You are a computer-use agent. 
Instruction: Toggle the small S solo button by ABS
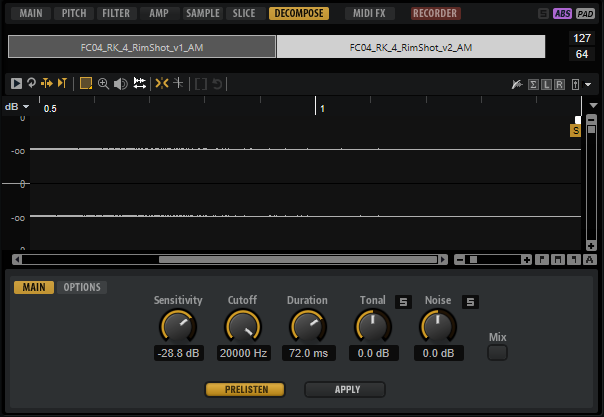(543, 14)
